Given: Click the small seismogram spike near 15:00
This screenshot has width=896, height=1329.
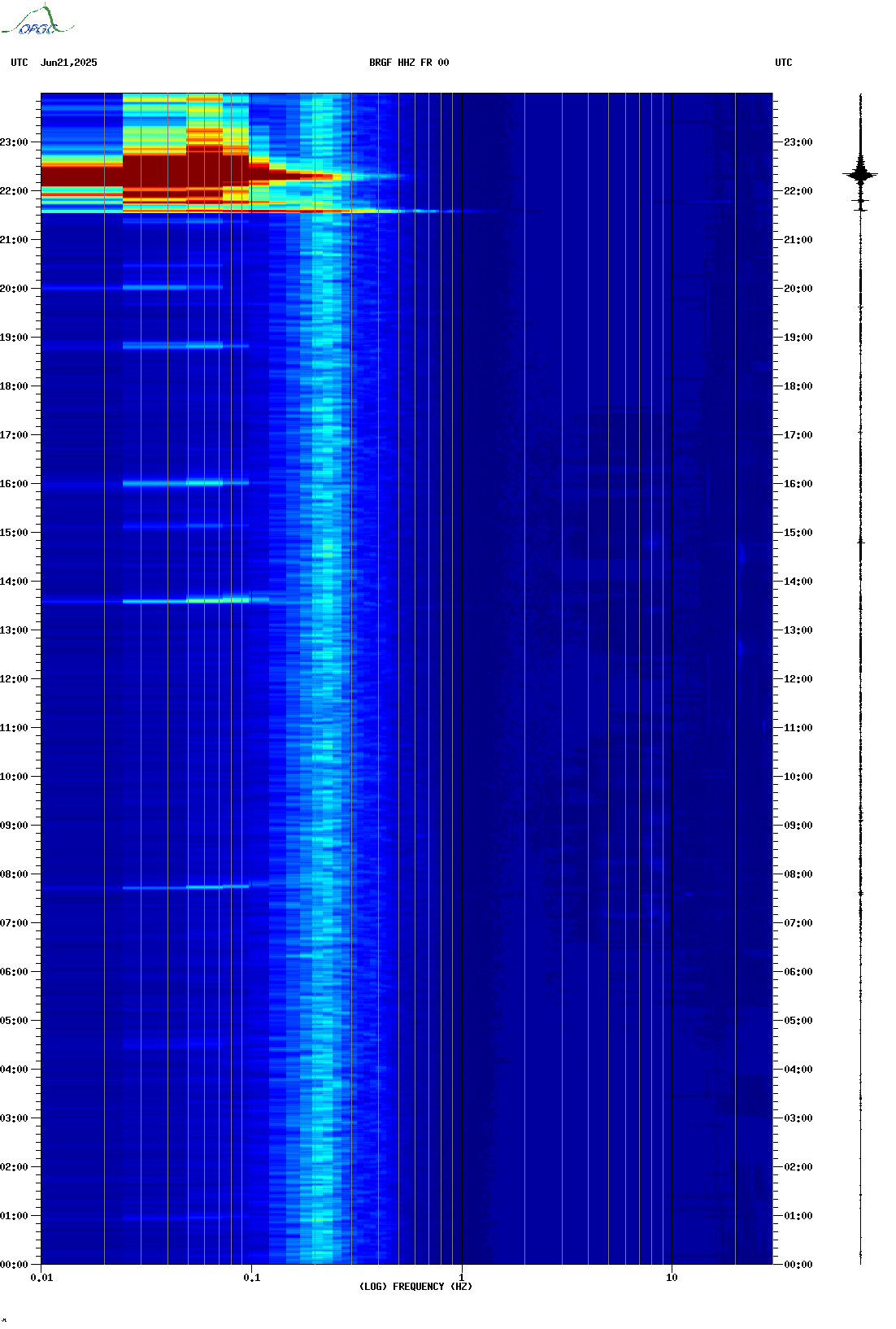Looking at the screenshot, I should (x=861, y=541).
